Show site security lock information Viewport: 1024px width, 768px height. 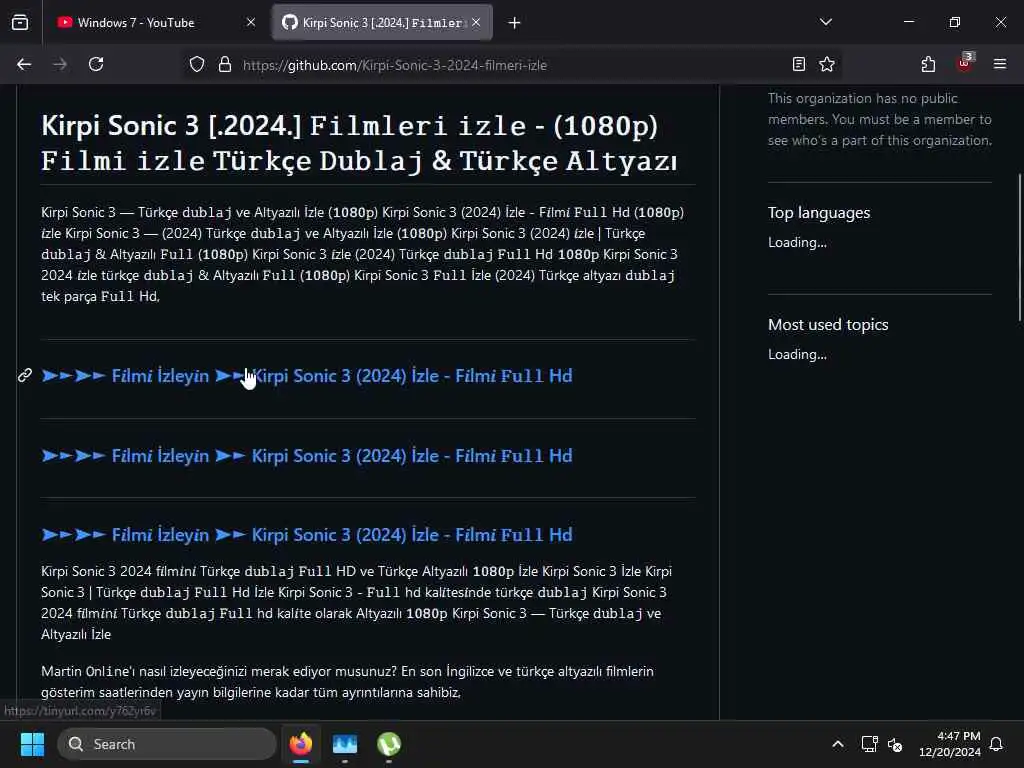point(225,65)
